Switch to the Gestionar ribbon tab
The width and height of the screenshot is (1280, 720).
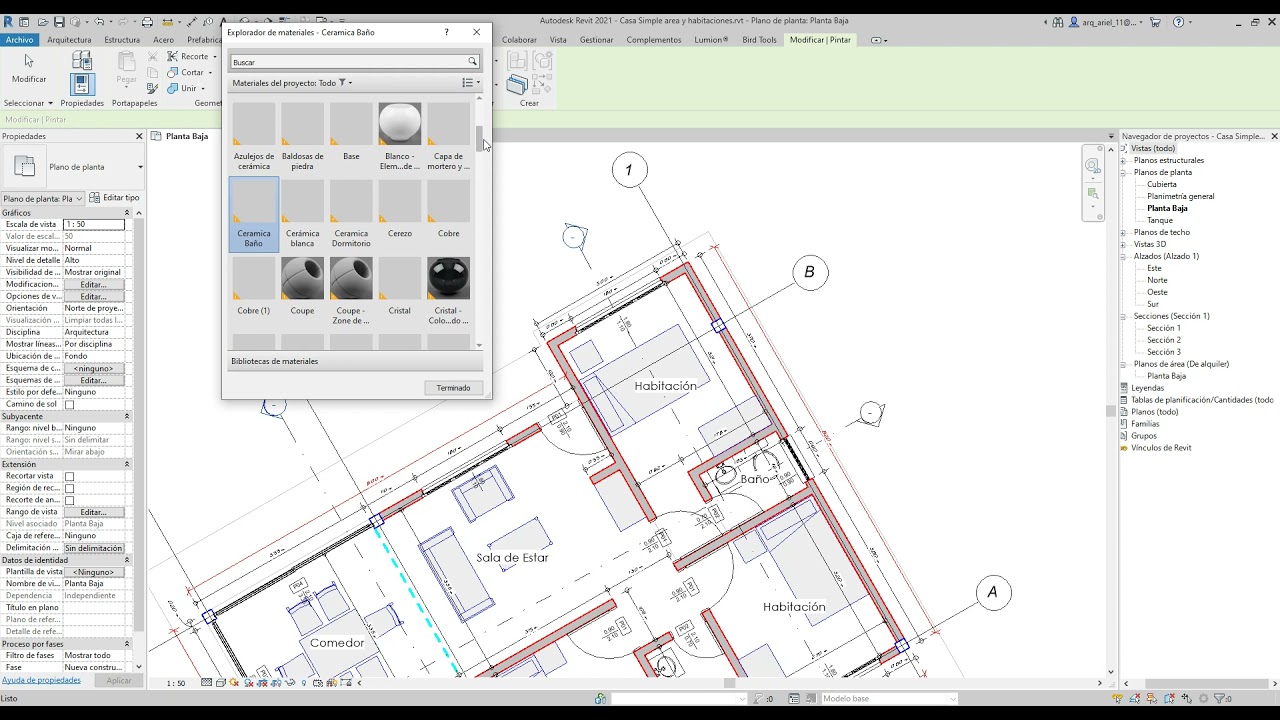pyautogui.click(x=597, y=40)
